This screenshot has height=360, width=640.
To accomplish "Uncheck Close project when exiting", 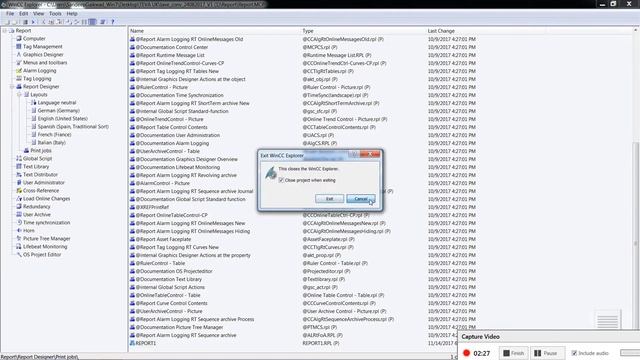I will [x=281, y=180].
